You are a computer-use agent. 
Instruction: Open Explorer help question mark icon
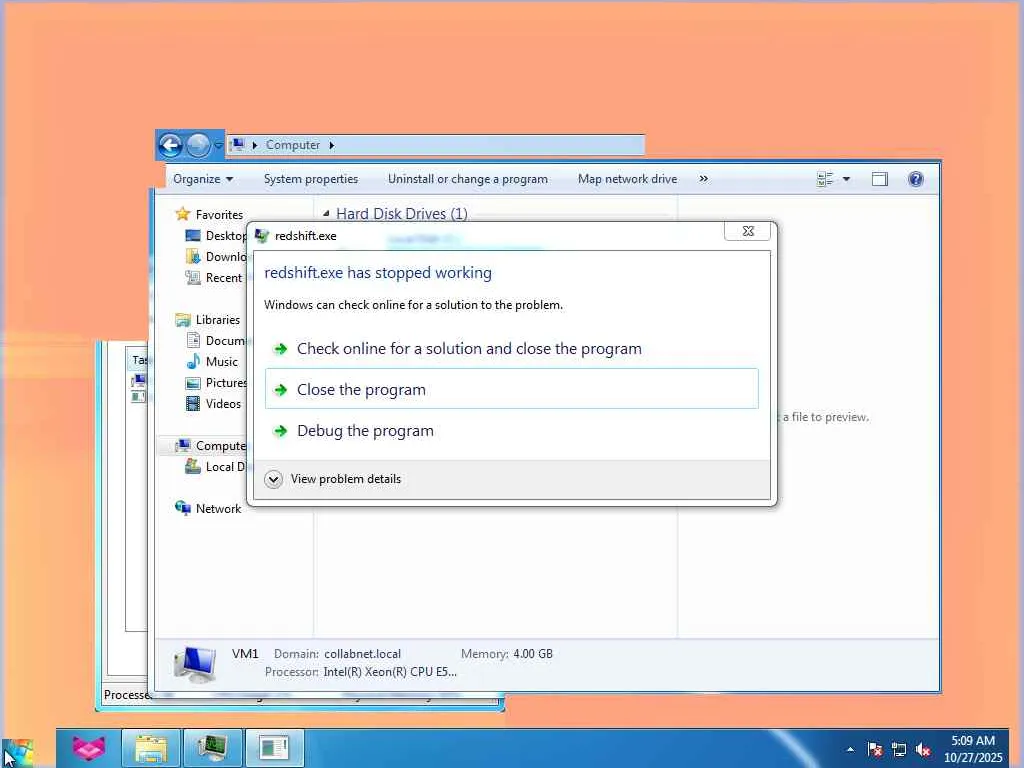click(916, 179)
